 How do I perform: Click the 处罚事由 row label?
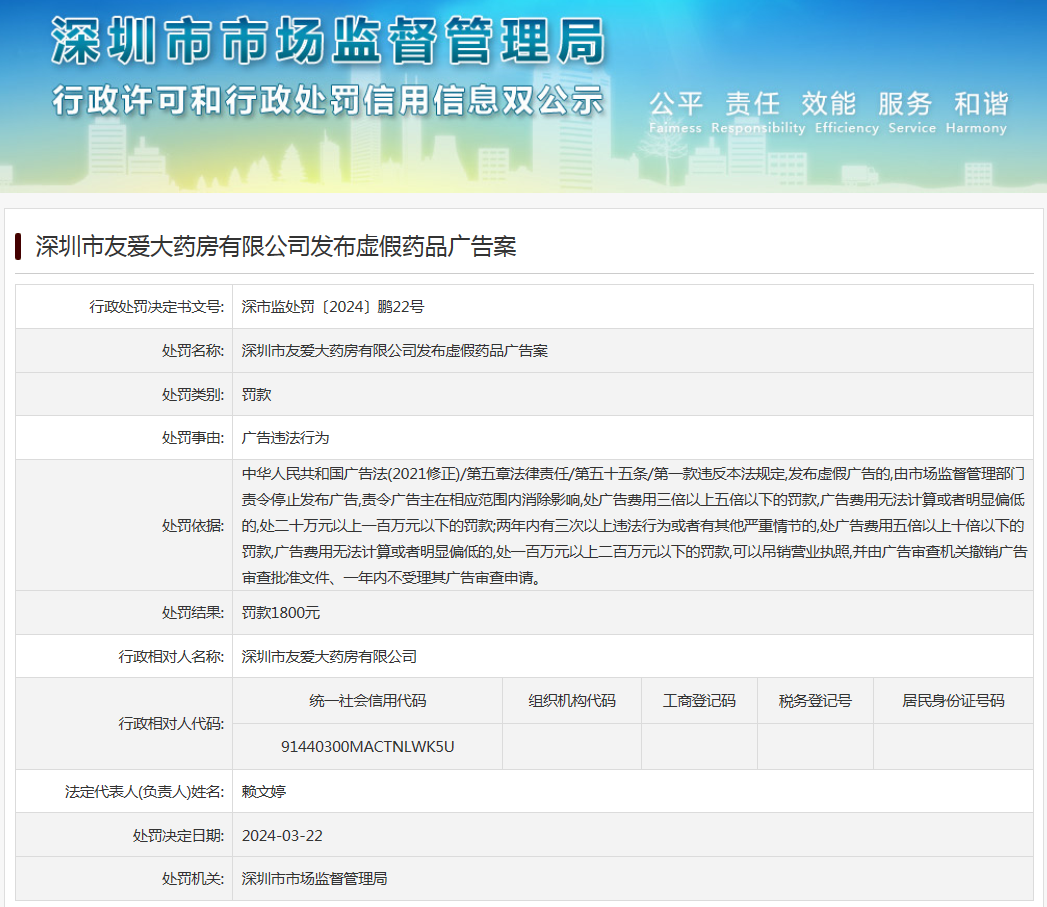pos(193,437)
